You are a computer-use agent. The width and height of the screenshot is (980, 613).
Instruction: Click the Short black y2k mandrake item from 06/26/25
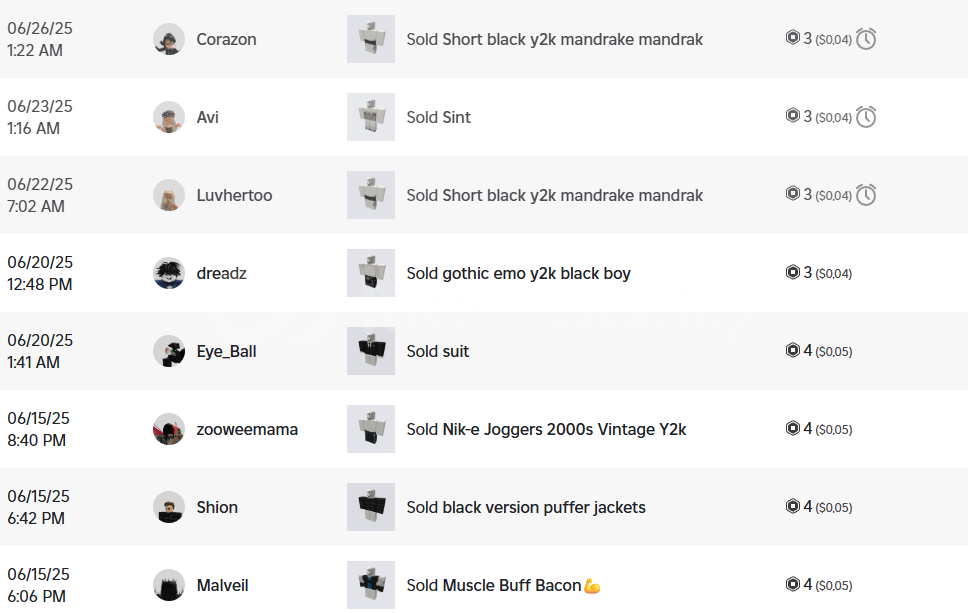(x=554, y=39)
